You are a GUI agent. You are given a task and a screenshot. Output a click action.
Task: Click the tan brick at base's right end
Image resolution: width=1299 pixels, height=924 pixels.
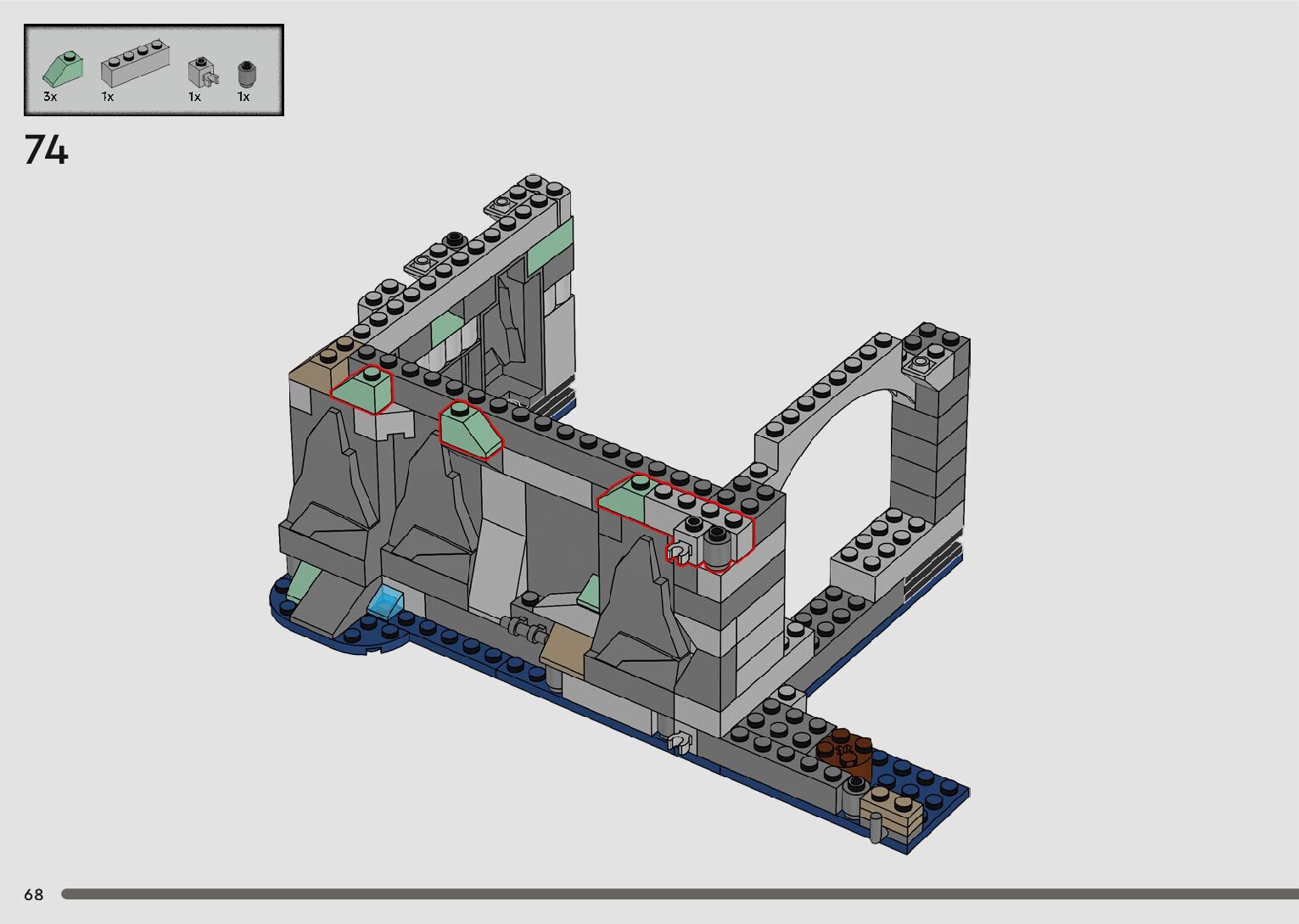[x=890, y=809]
